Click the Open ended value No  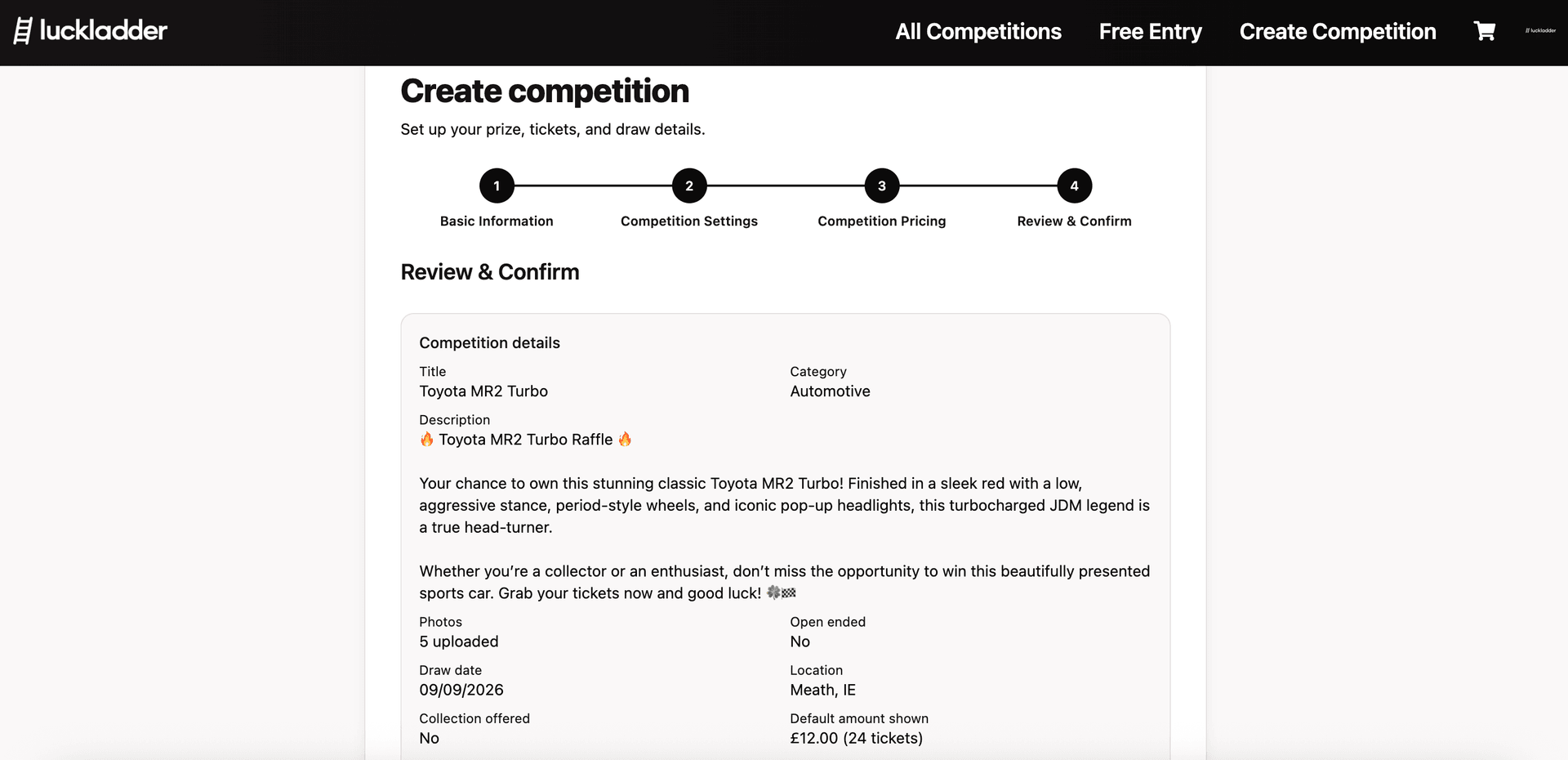800,642
